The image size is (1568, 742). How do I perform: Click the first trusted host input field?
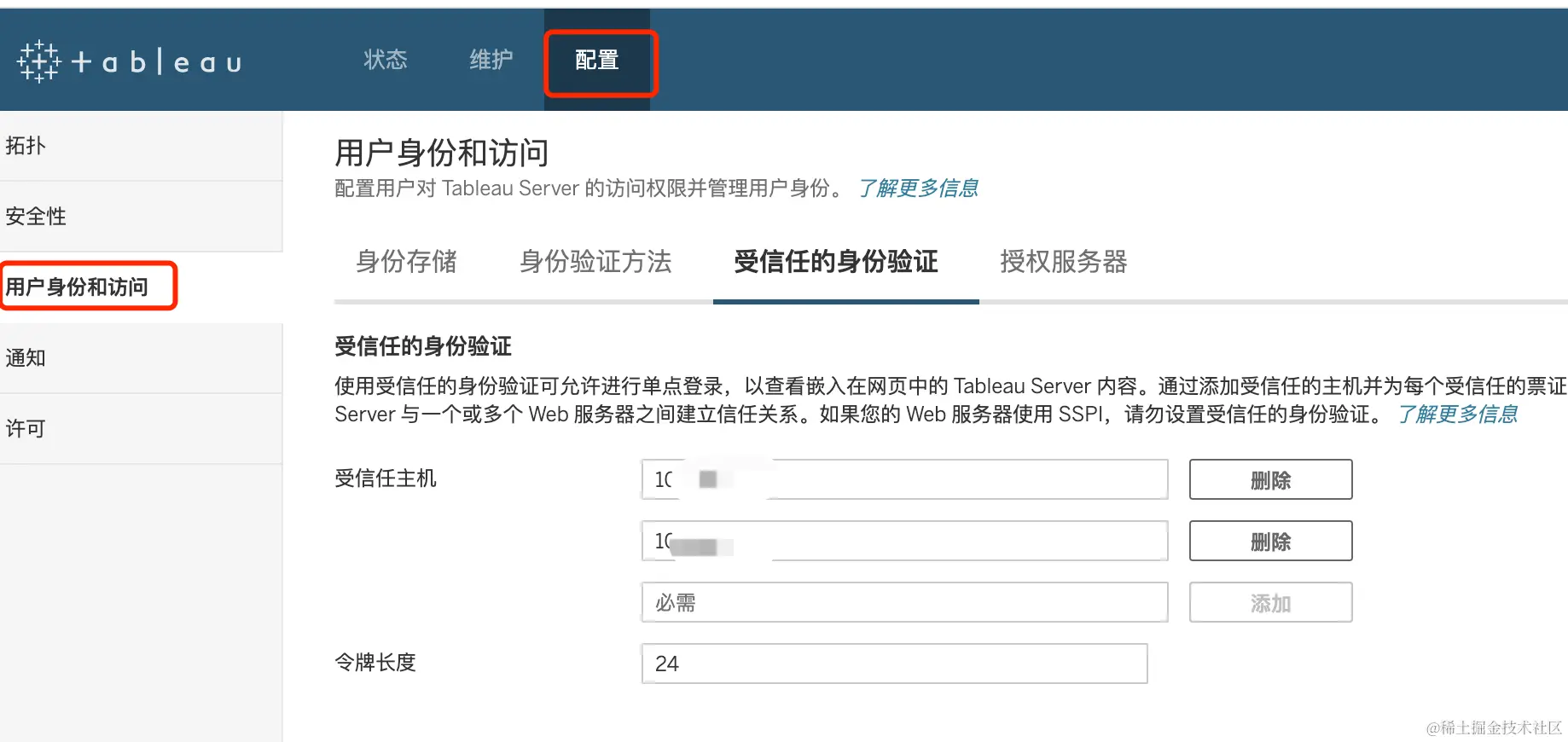point(904,479)
